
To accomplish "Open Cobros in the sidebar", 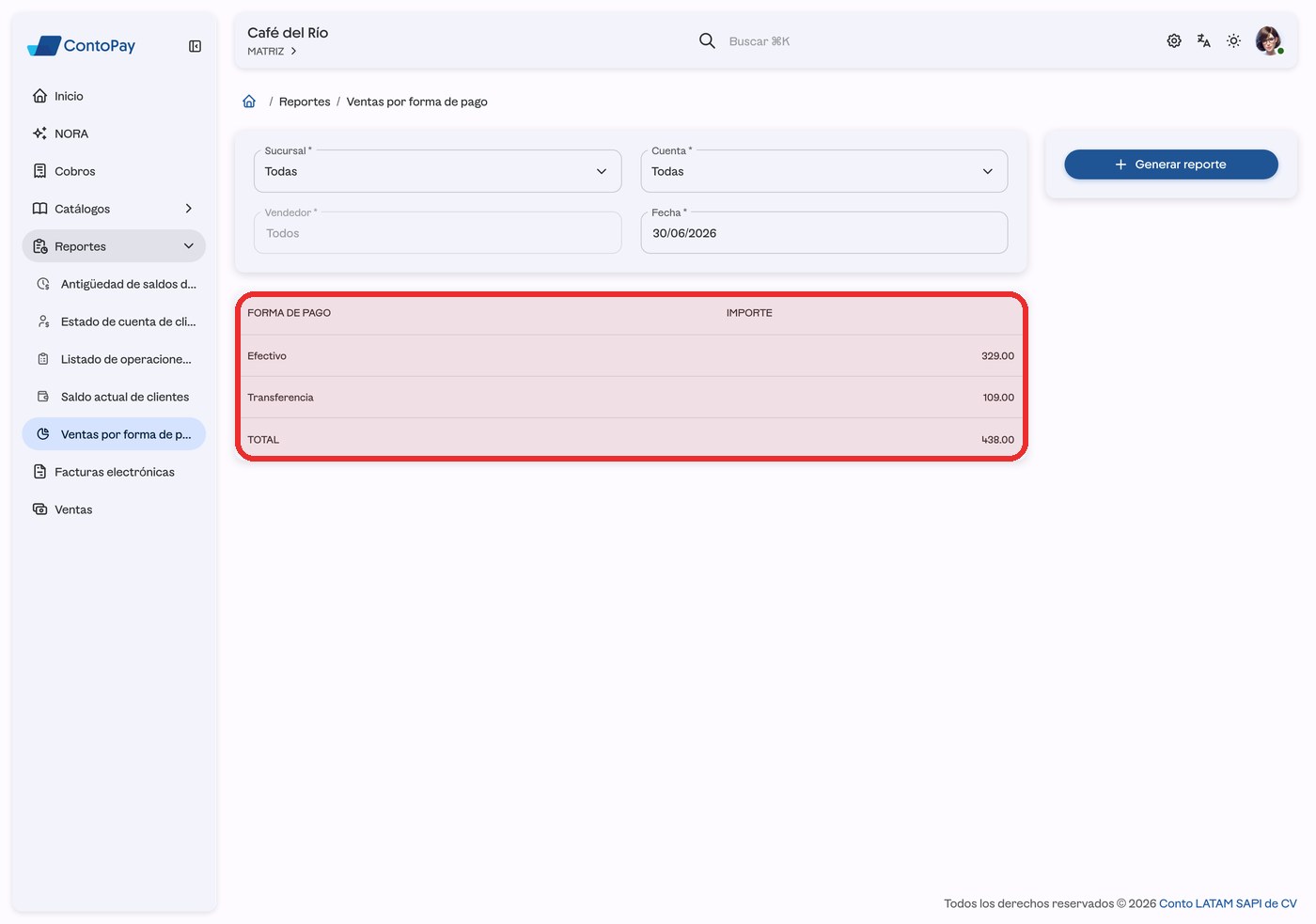I will click(x=114, y=171).
